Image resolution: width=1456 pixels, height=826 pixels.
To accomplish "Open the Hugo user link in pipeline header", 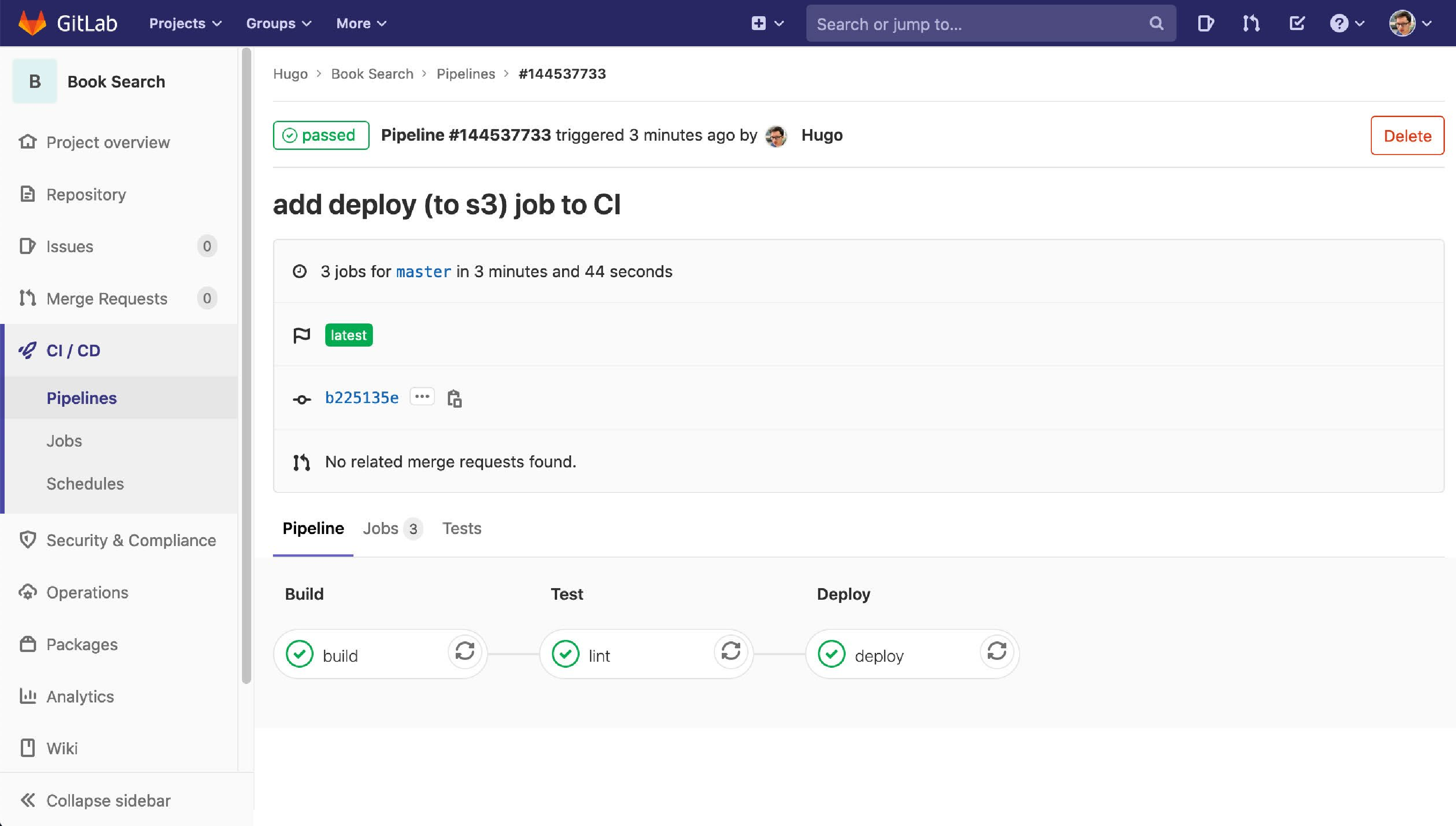I will point(822,135).
